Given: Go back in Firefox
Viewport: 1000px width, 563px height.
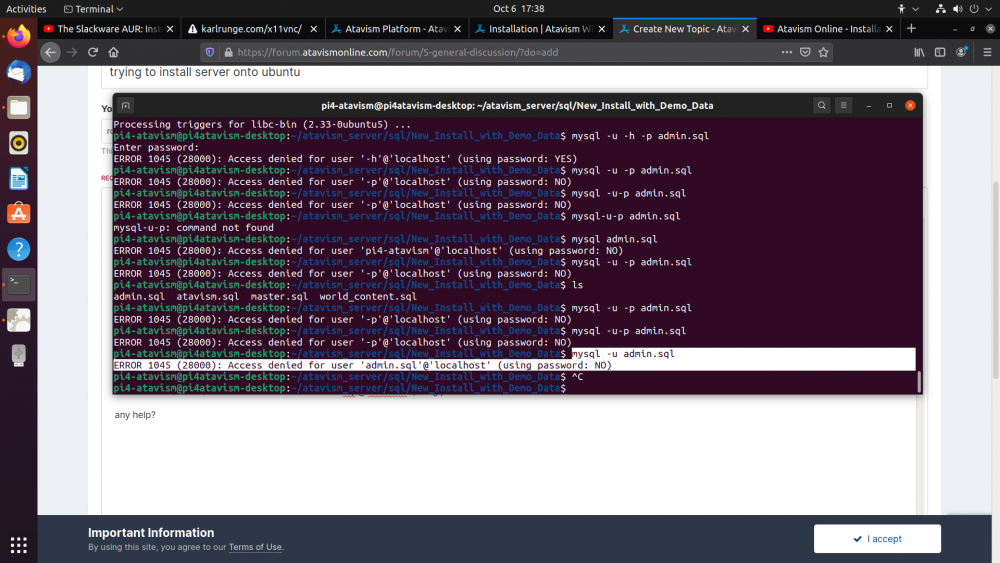Looking at the screenshot, I should [x=50, y=52].
